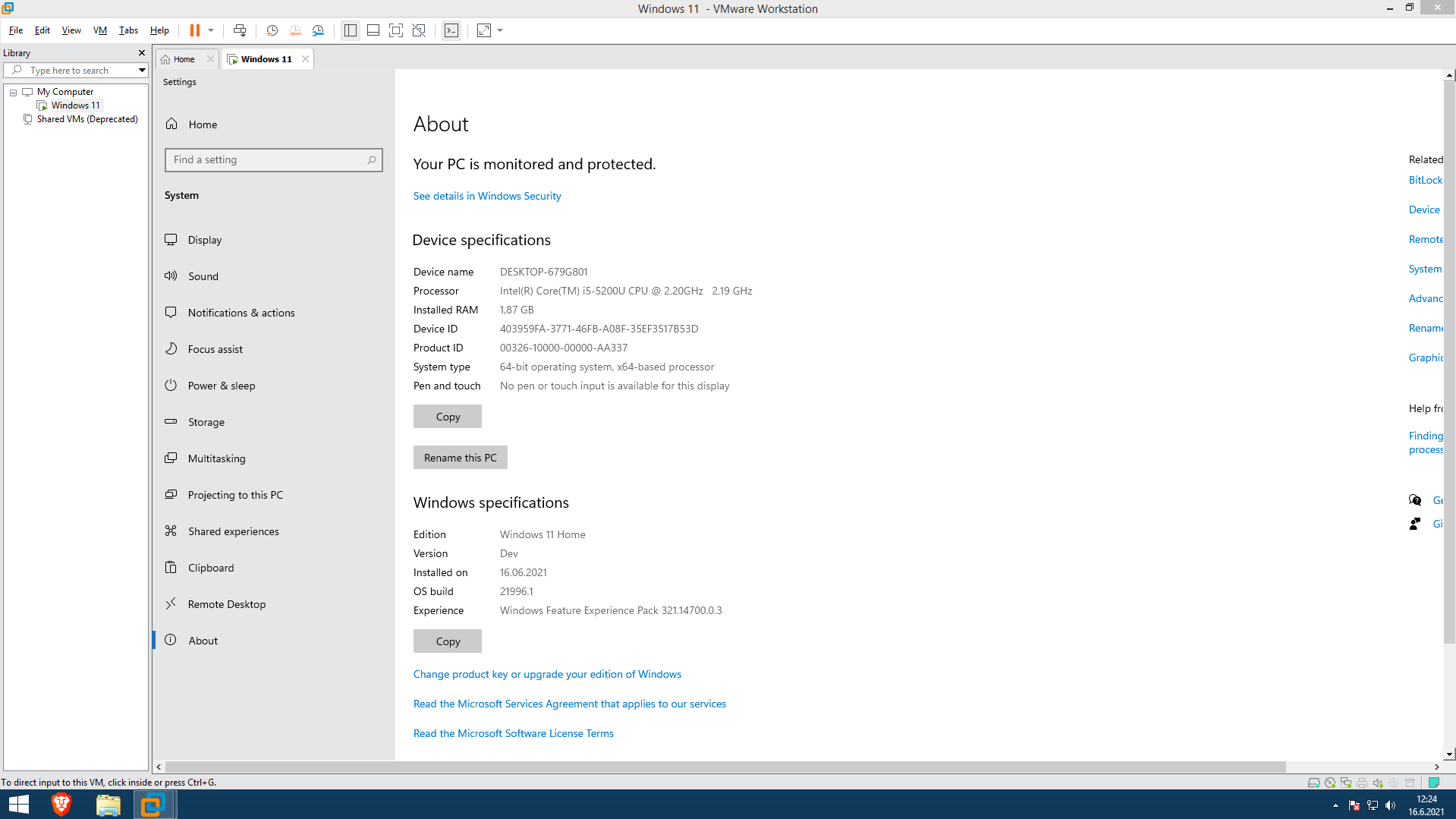Copy the Windows specifications
This screenshot has width=1456, height=819.
(448, 641)
